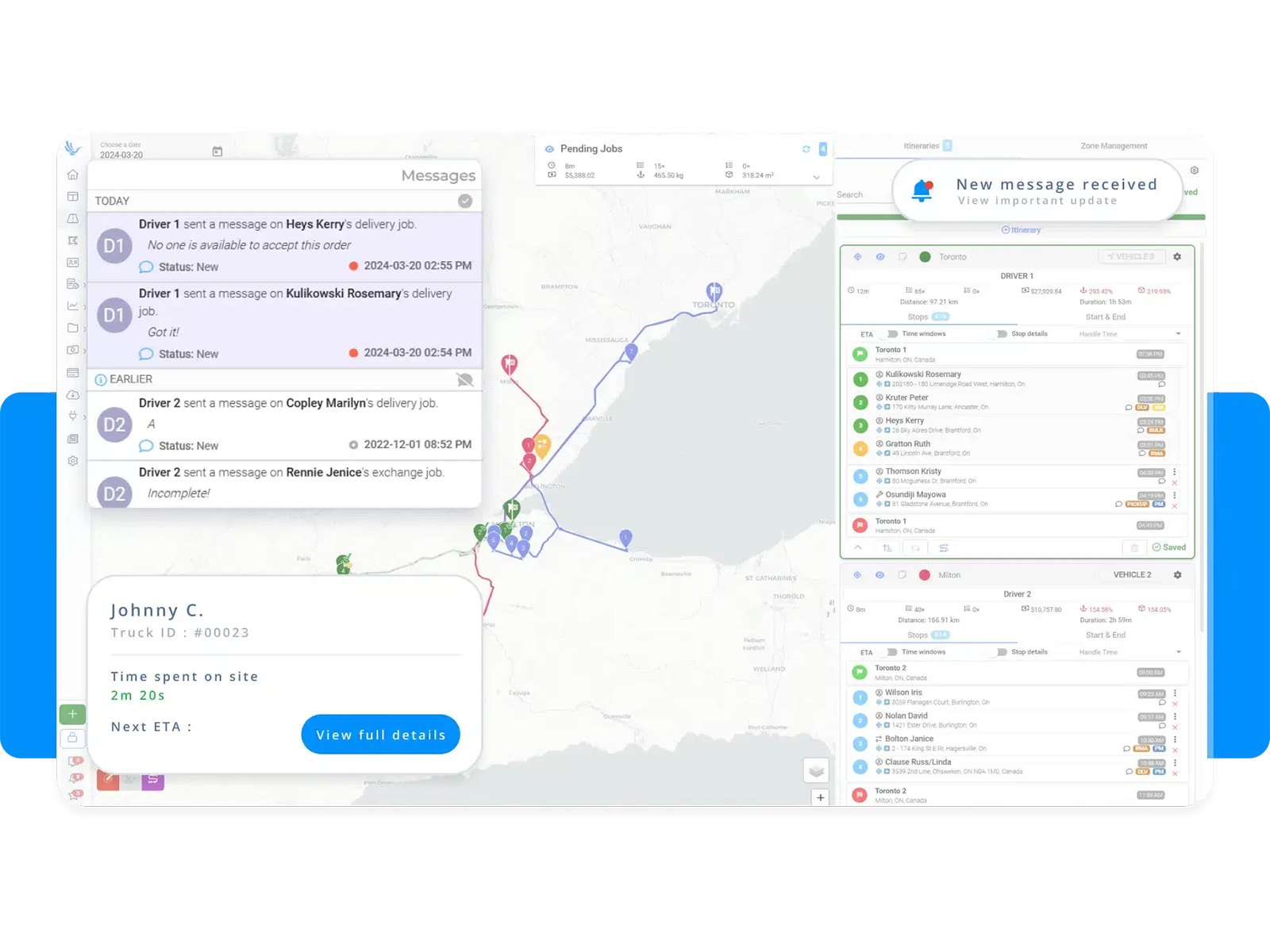Click the map zoom-in plus control

[x=820, y=797]
